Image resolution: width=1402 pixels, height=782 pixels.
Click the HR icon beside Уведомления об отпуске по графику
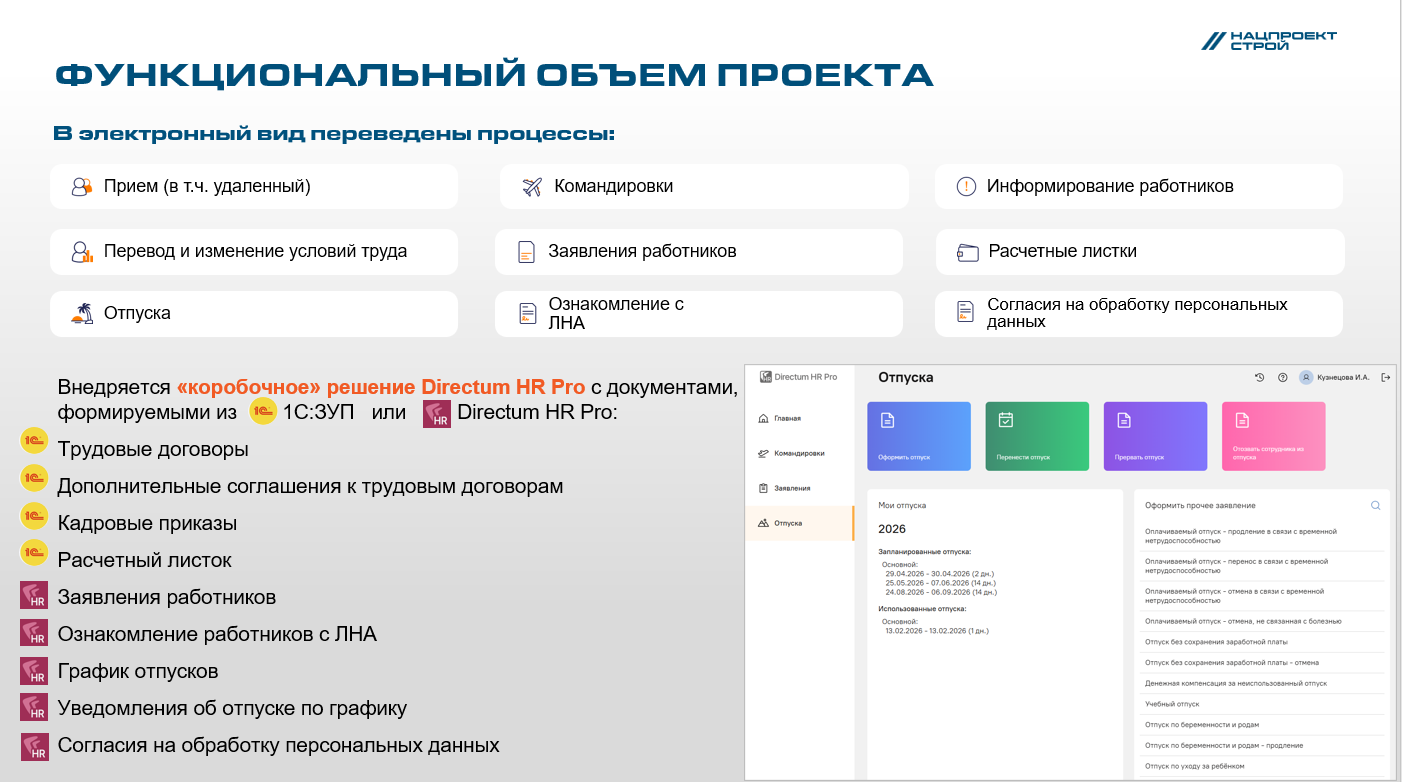pos(35,707)
